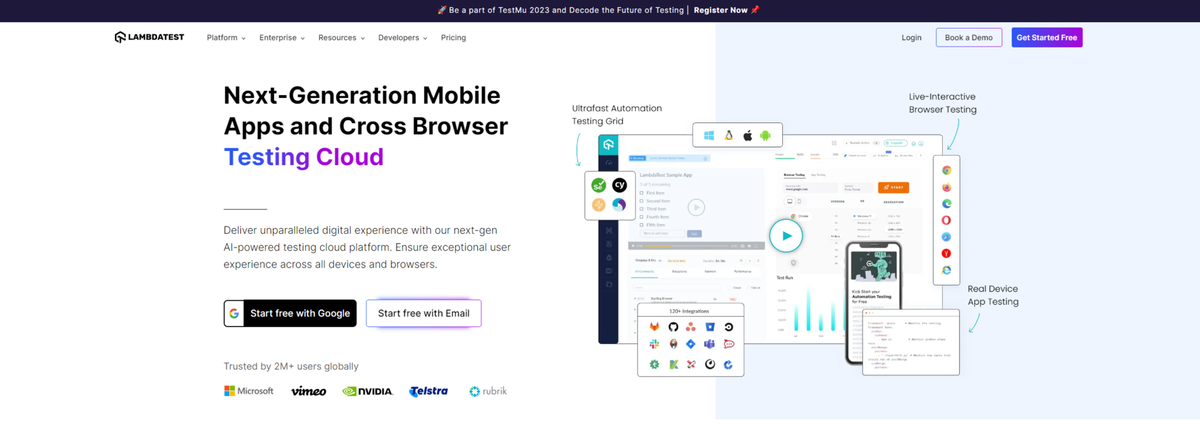Go to the Pricing page
This screenshot has width=1200, height=442.
tap(453, 38)
